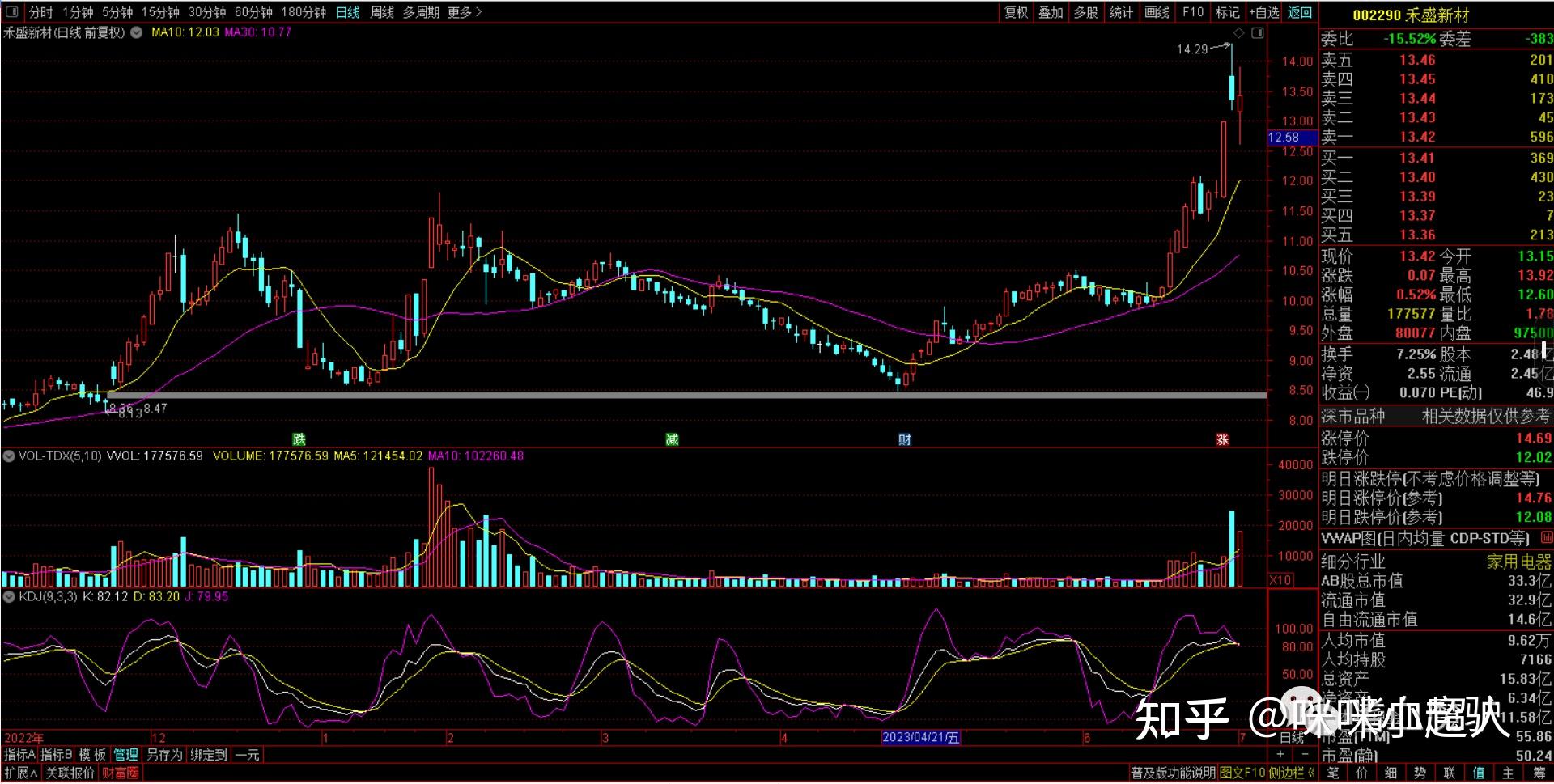Click the blue 财 financial report marker

point(905,439)
